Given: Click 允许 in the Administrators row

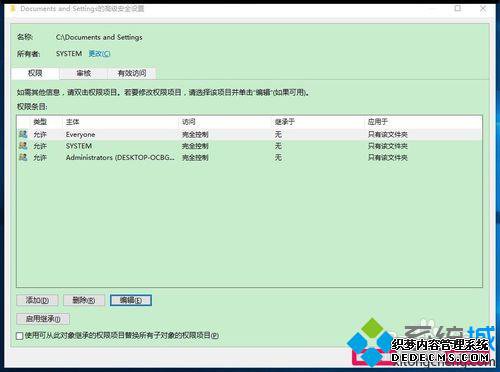Looking at the screenshot, I should tap(40, 157).
